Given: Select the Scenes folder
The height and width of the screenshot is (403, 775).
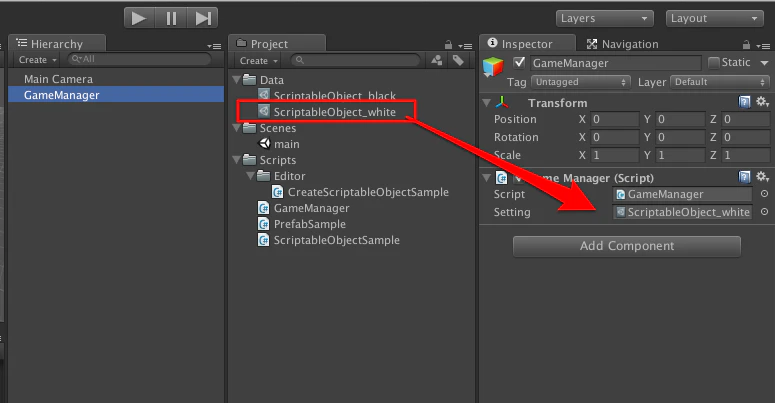Looking at the screenshot, I should tap(270, 128).
